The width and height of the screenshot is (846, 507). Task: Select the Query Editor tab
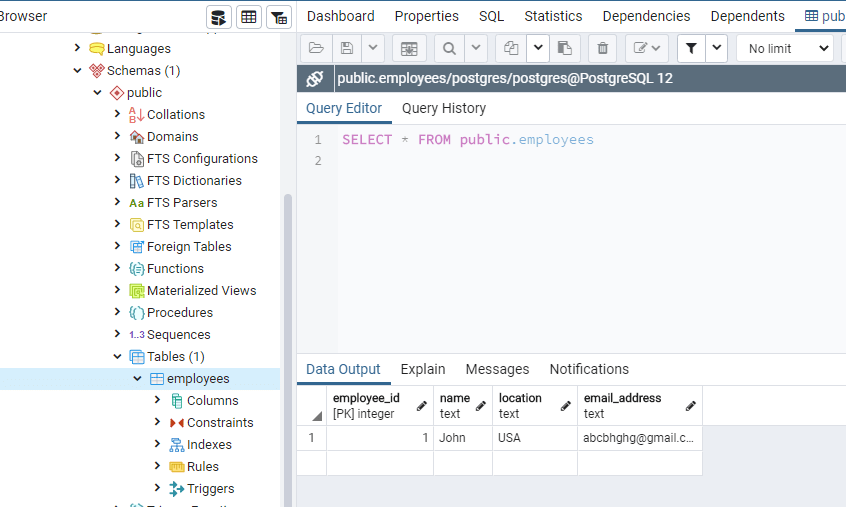[x=344, y=108]
